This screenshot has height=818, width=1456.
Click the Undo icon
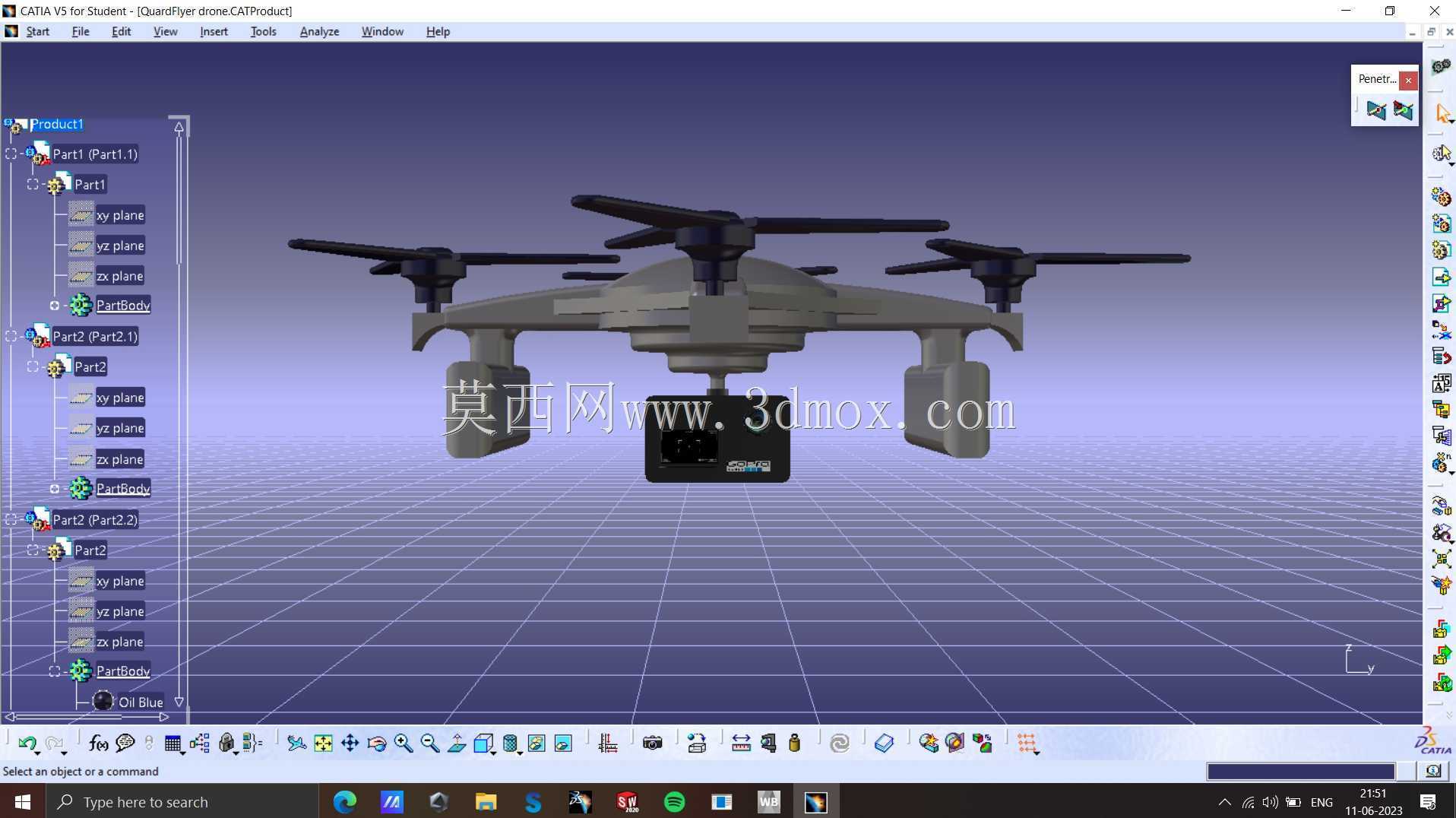27,743
